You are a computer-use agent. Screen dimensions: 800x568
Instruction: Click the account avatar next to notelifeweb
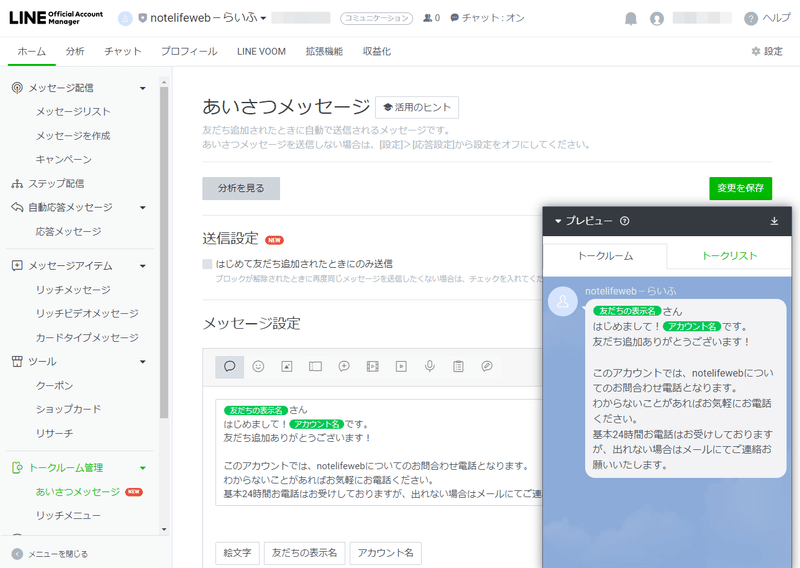click(x=125, y=18)
